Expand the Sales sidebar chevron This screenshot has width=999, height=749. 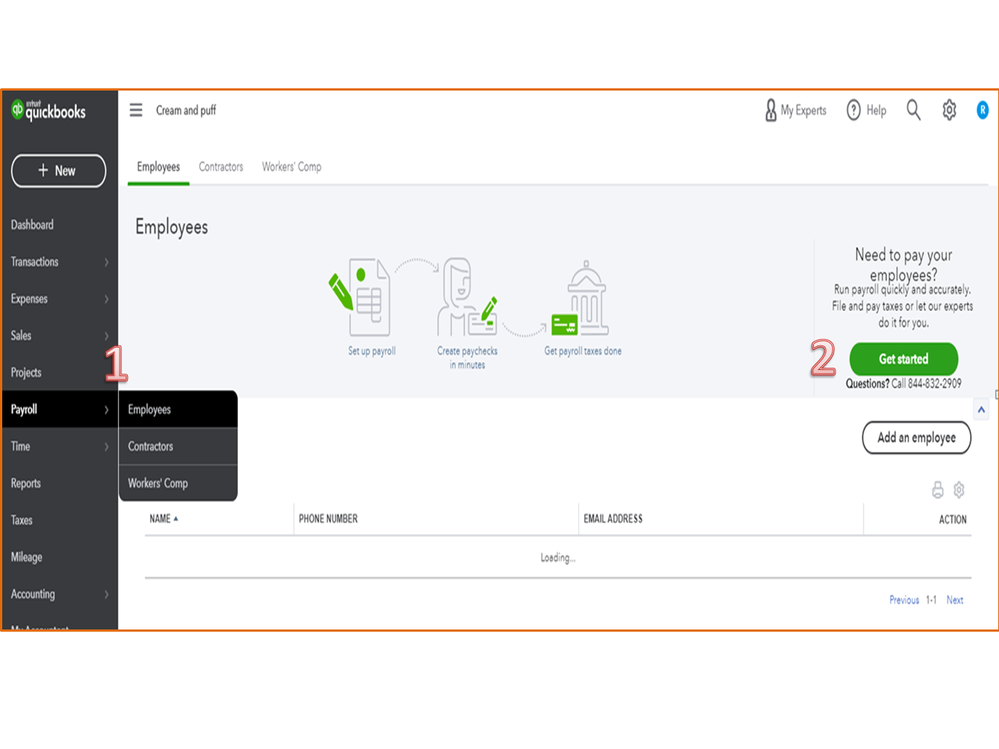(x=106, y=336)
